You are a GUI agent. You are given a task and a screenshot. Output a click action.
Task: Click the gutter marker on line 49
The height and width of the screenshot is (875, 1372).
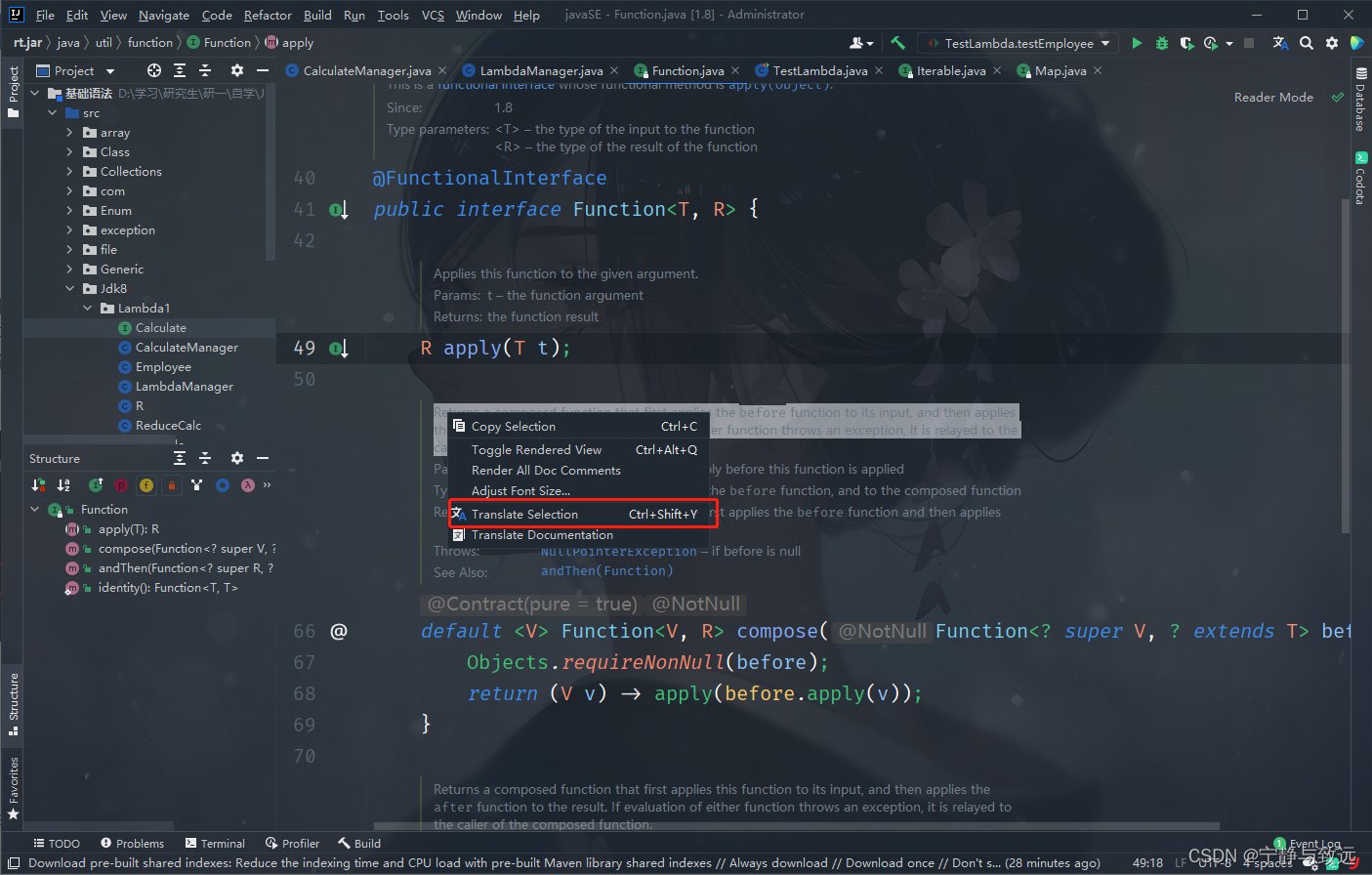[x=339, y=349]
